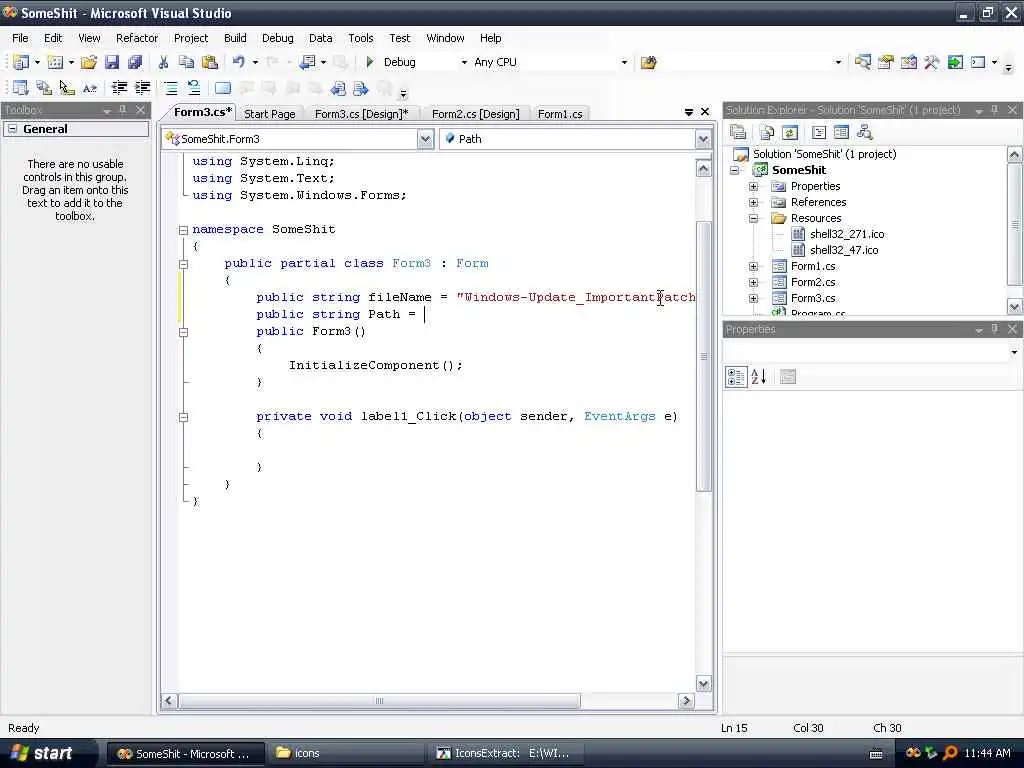Click View Designer in Solution Explorer toolbar
This screenshot has width=1024, height=768.
[841, 133]
